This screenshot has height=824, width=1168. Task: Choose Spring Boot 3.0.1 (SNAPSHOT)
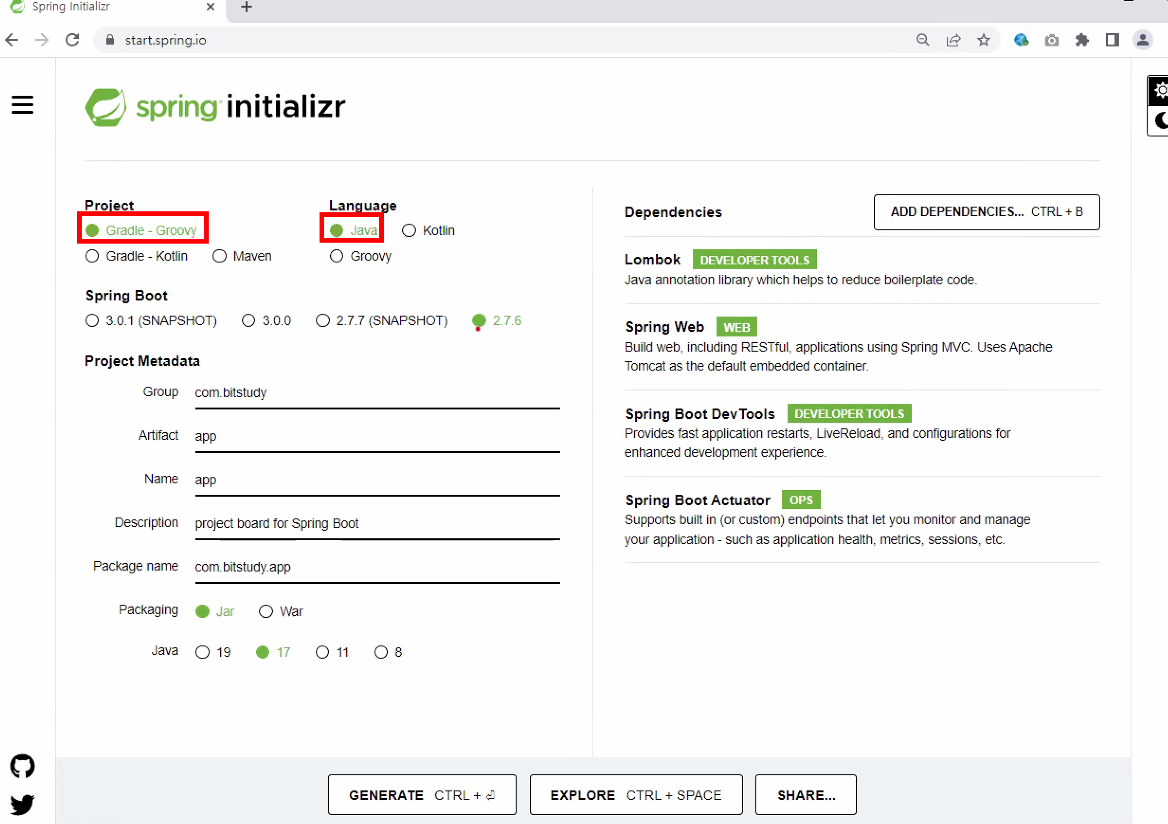151,321
